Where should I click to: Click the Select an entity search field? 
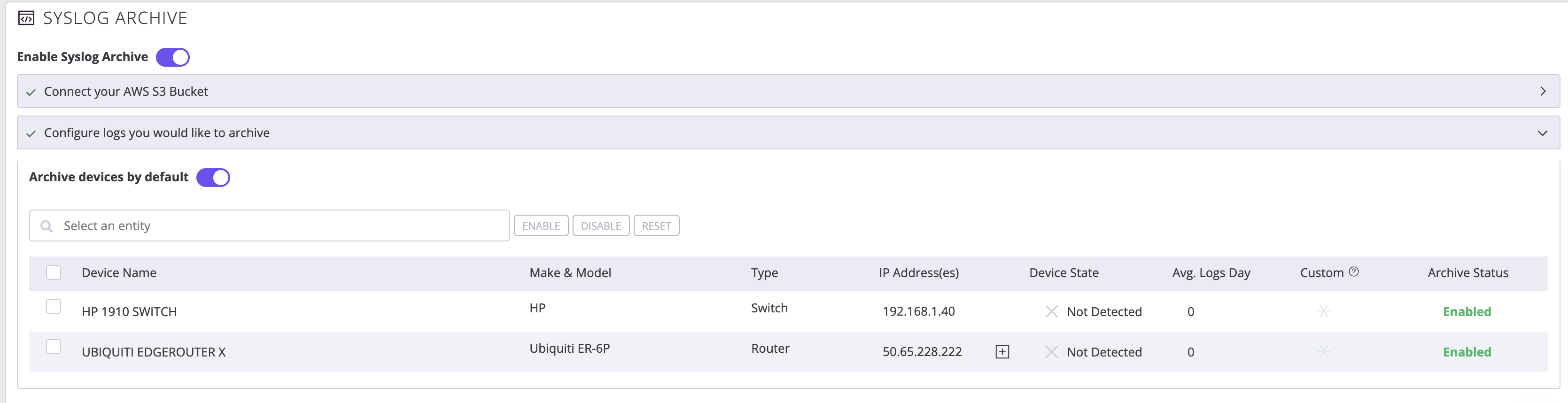click(280, 226)
